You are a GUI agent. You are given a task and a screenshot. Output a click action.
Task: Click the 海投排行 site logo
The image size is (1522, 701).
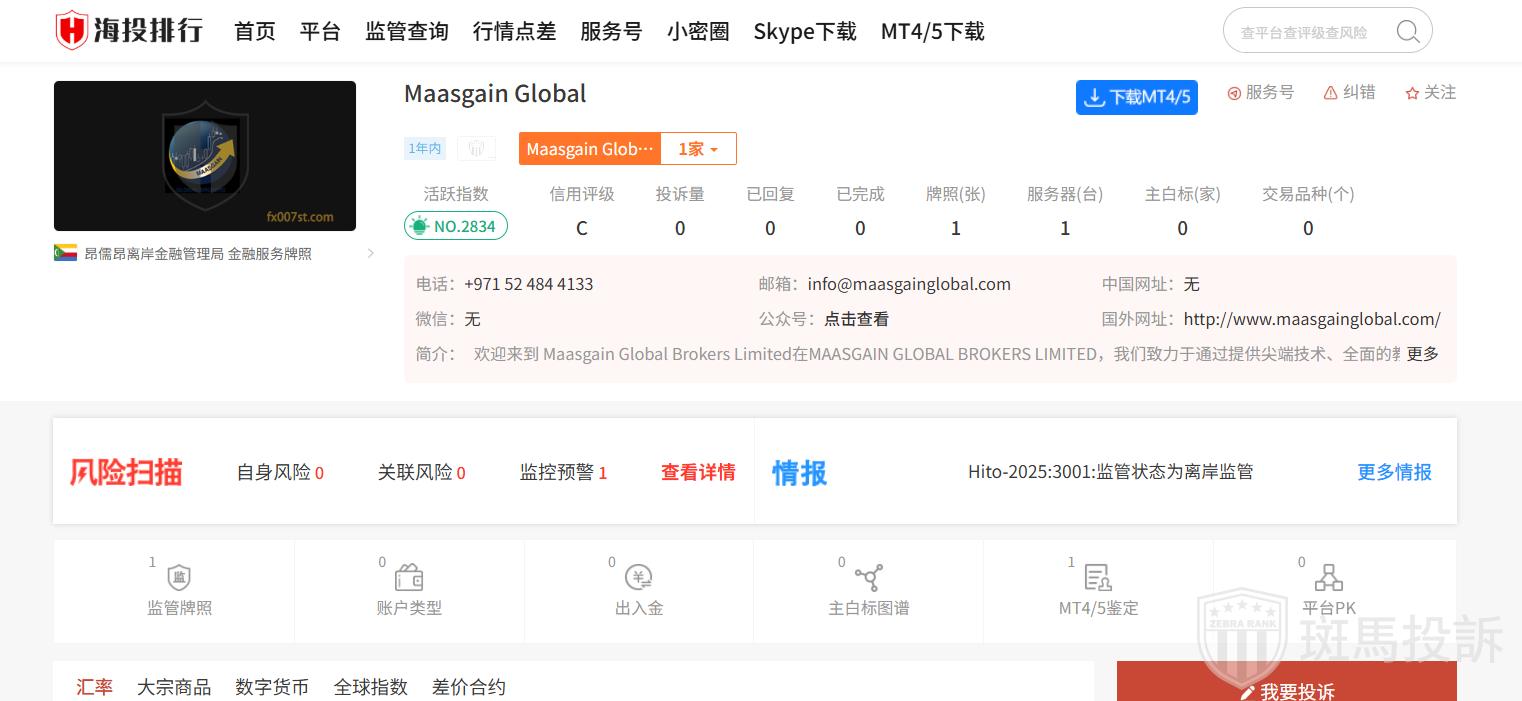pos(129,31)
